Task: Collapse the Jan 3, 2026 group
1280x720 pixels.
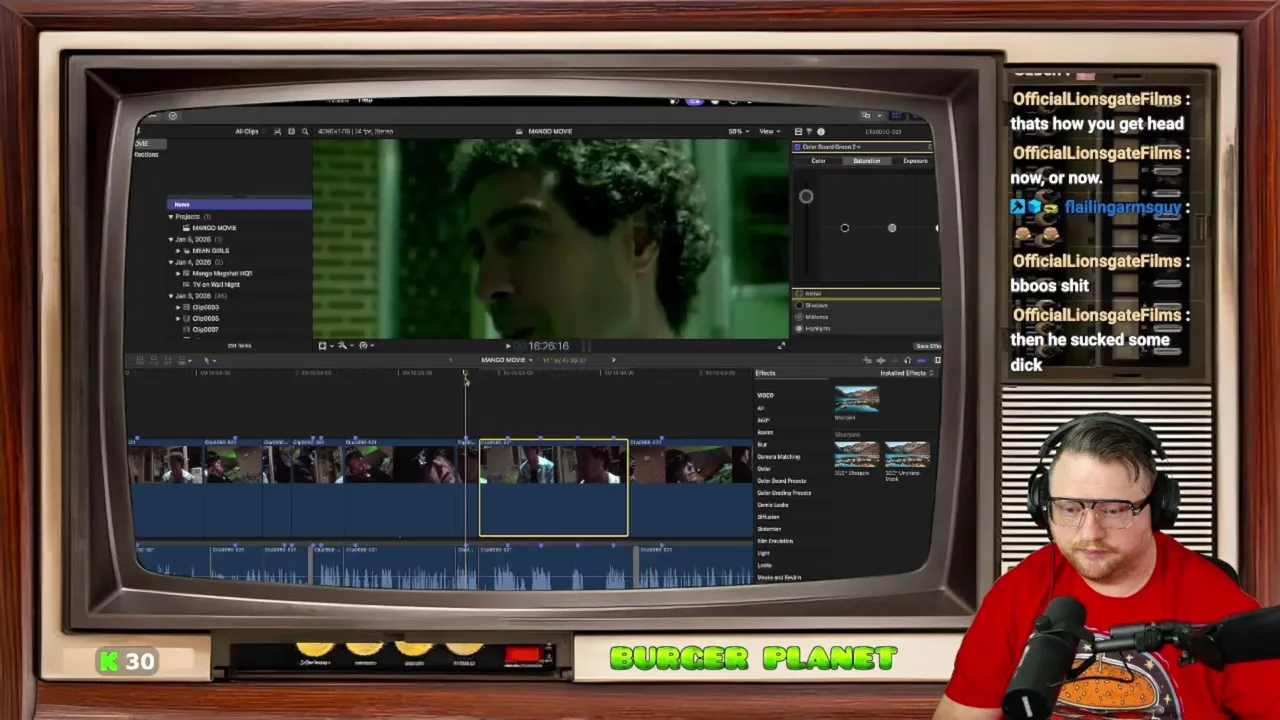Action: (171, 296)
